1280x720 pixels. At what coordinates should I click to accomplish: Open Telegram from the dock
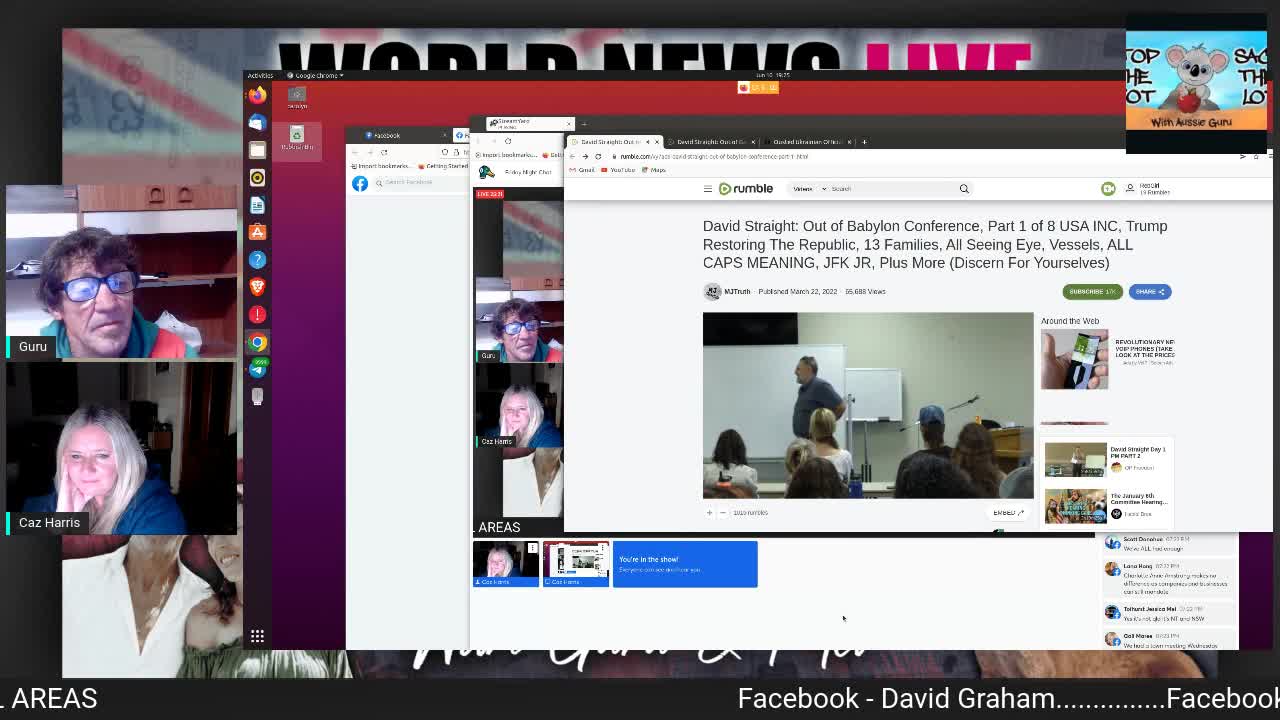(x=257, y=369)
